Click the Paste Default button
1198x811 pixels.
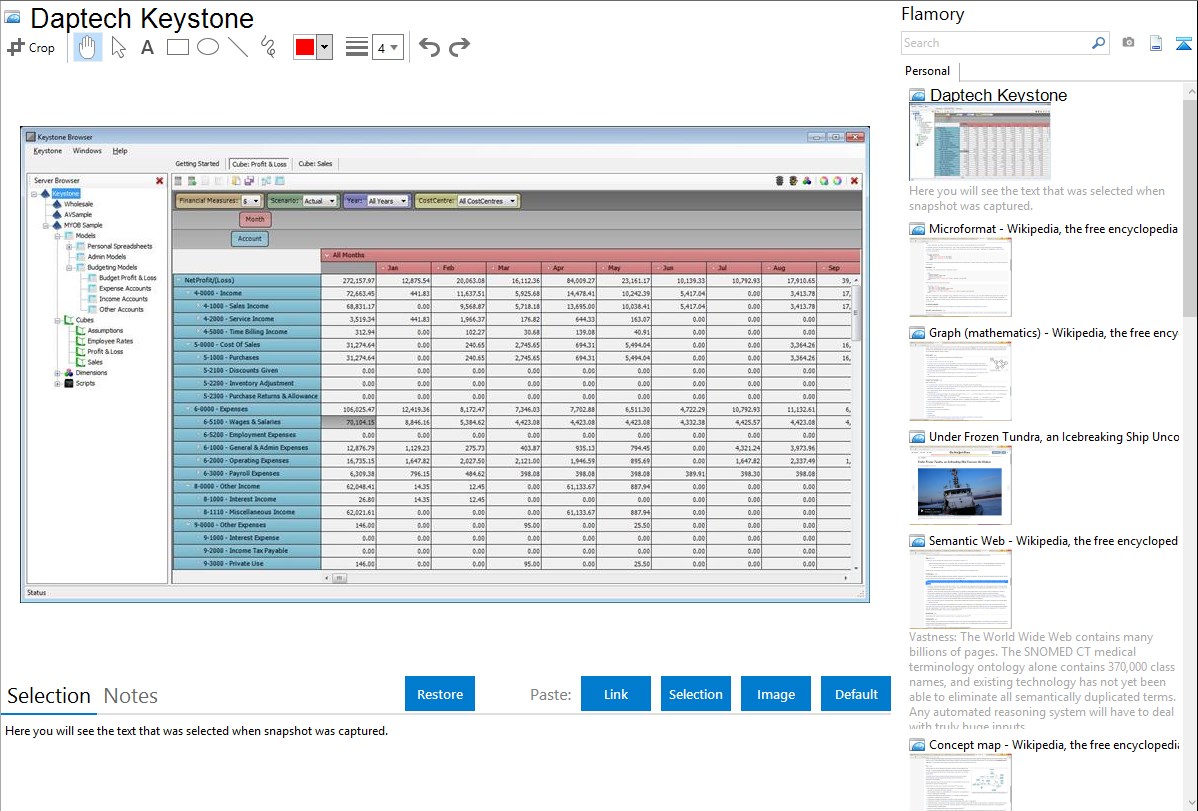pyautogui.click(x=856, y=694)
